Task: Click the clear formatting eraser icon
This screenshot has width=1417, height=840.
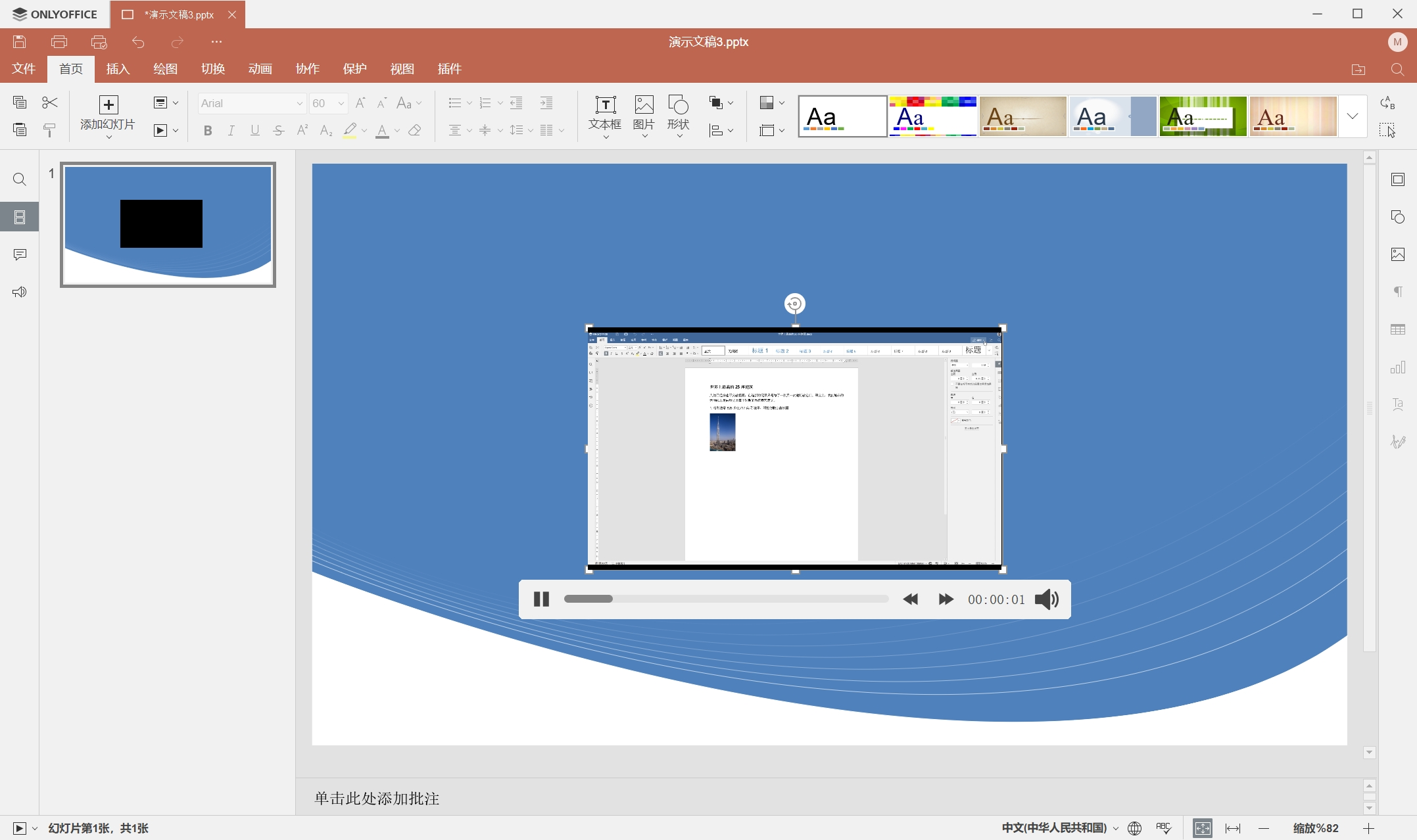Action: tap(414, 130)
